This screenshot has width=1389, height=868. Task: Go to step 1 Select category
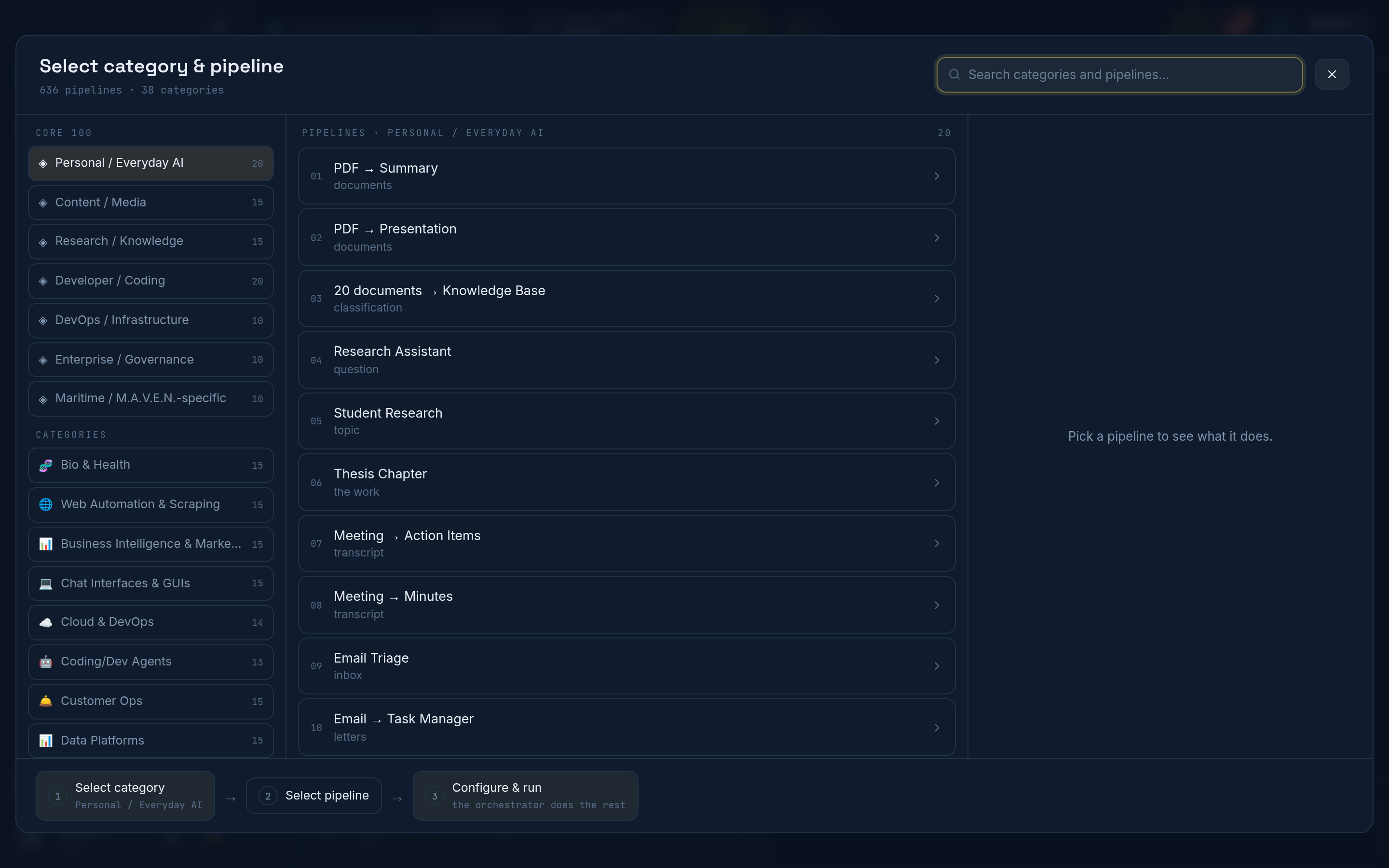pos(125,796)
